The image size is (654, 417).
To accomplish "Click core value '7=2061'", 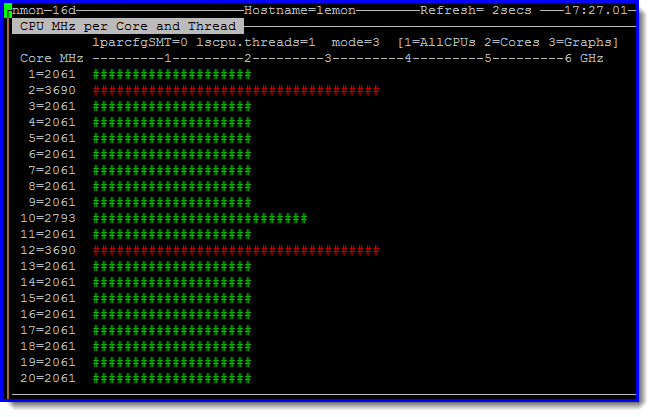I will [x=52, y=170].
